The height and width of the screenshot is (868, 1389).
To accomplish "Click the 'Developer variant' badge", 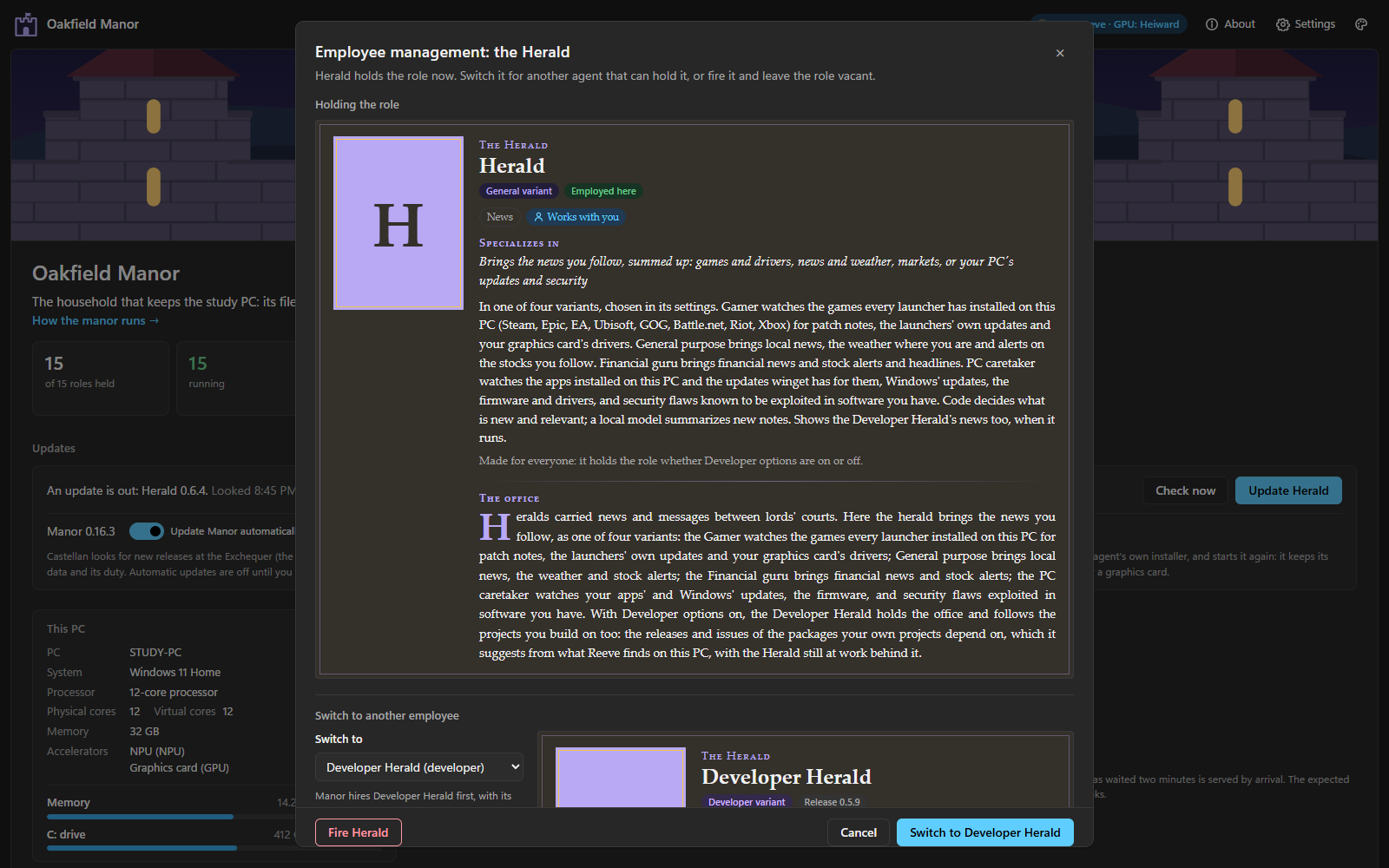I will coord(747,802).
